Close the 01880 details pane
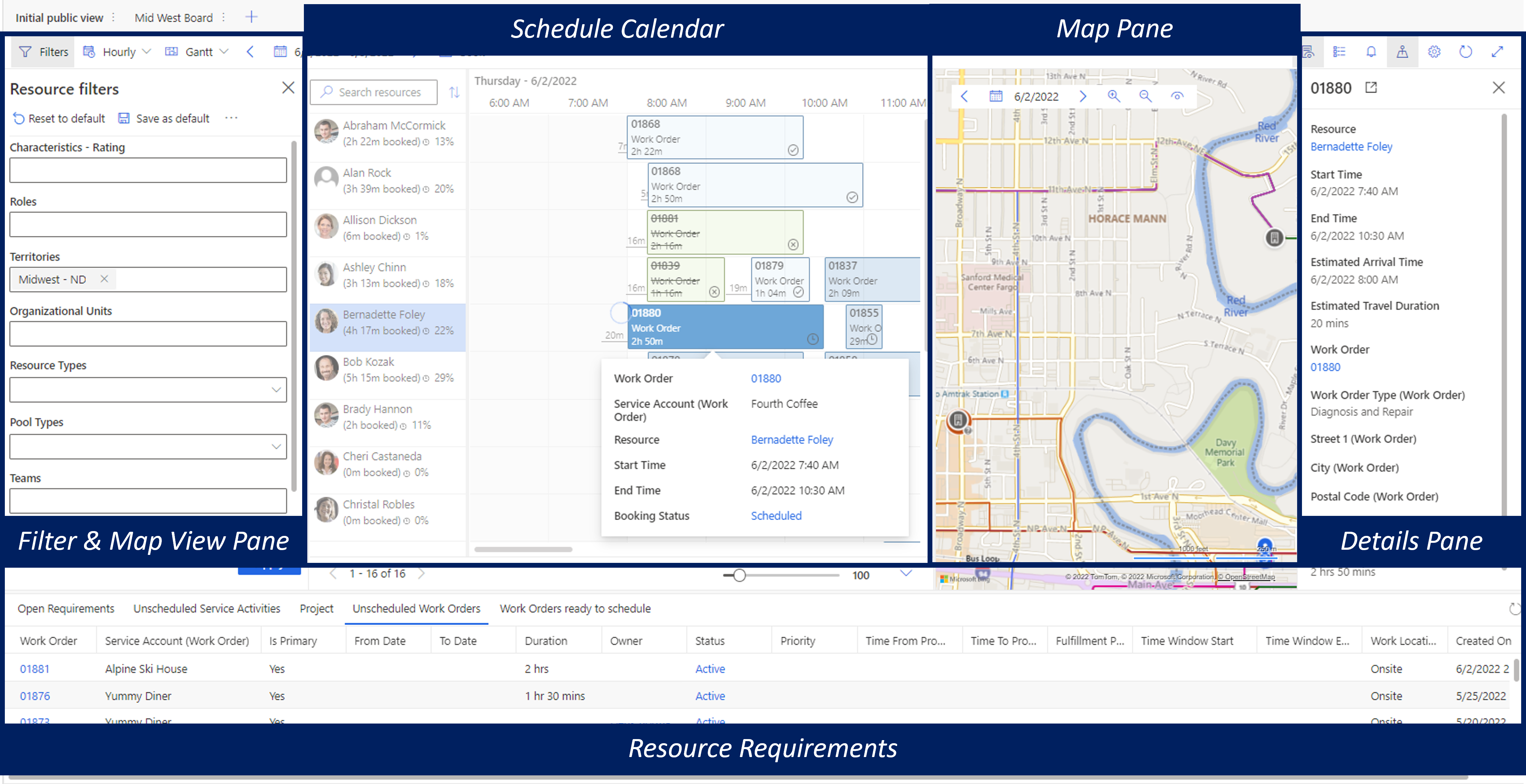The width and height of the screenshot is (1526, 784). tap(1498, 88)
